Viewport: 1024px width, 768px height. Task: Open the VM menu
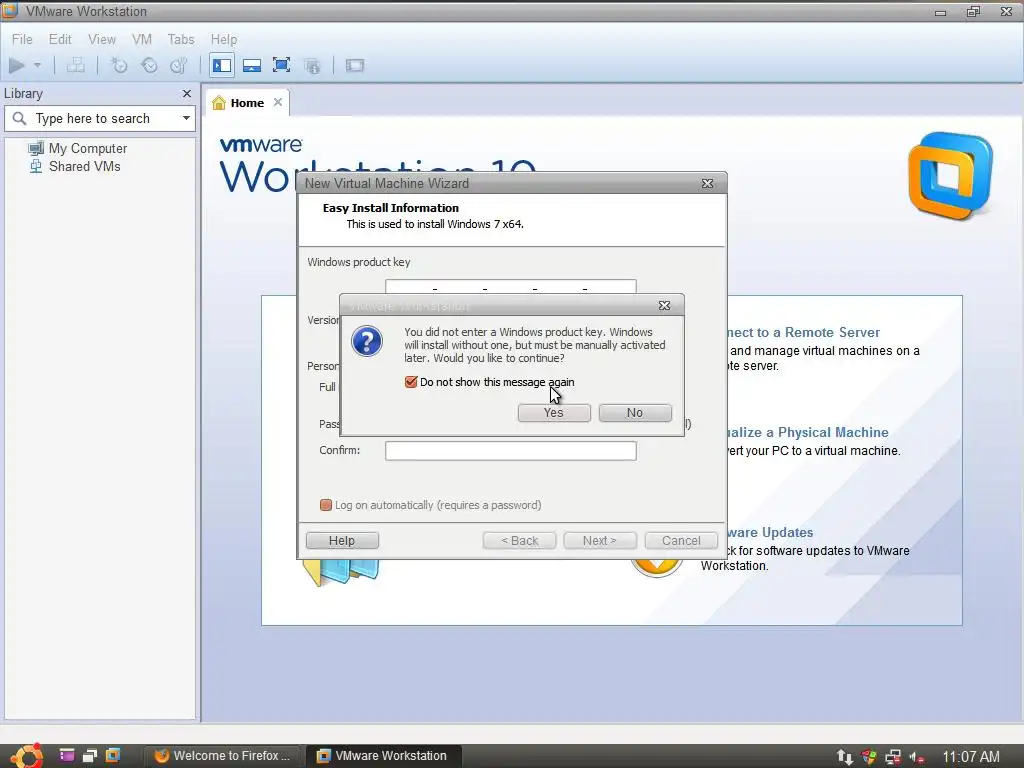(142, 39)
